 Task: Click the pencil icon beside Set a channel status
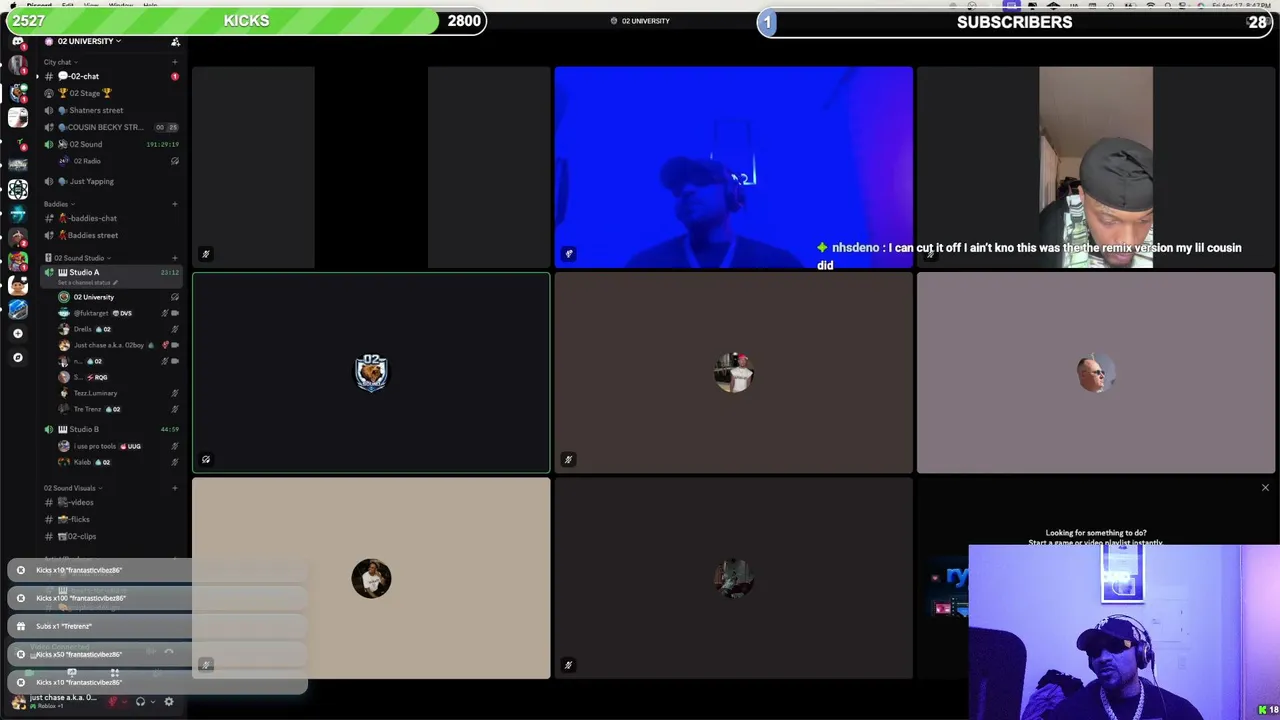(x=115, y=282)
